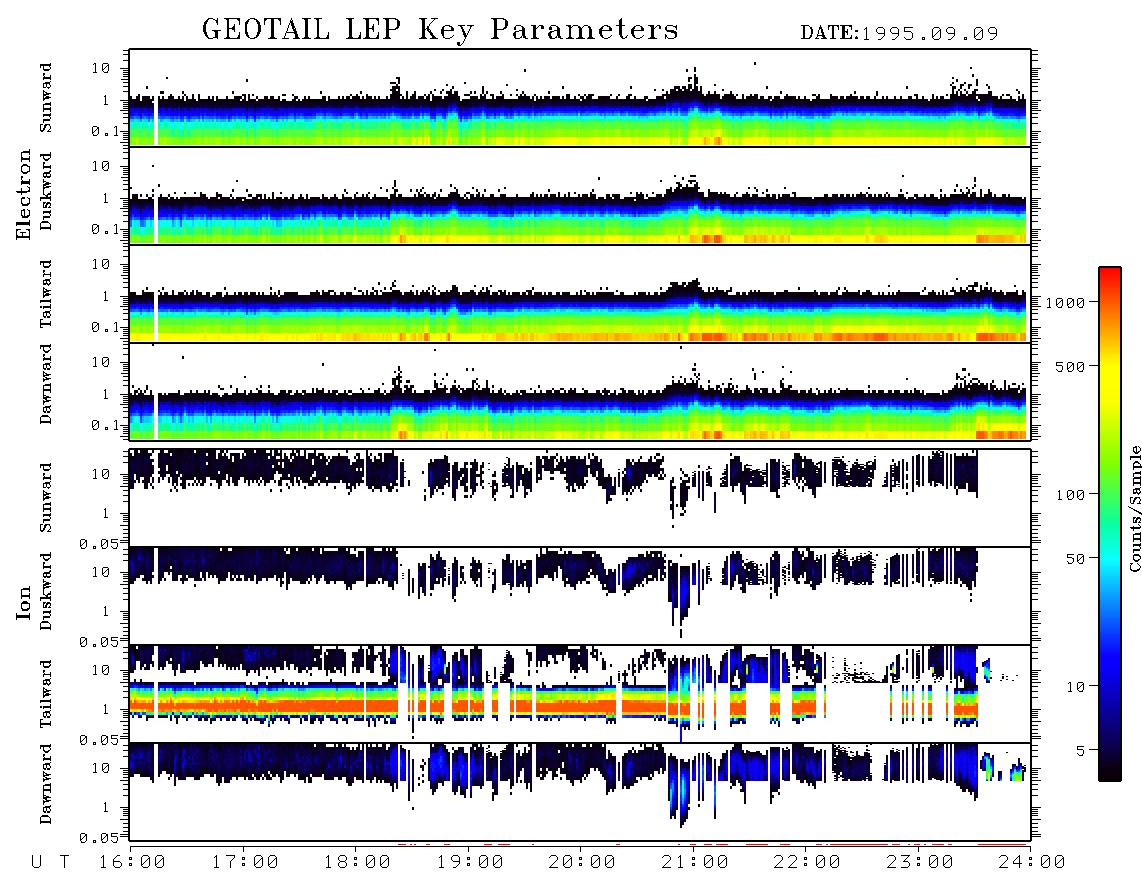Click the Electron Sunward spectrogram panel

point(580,98)
